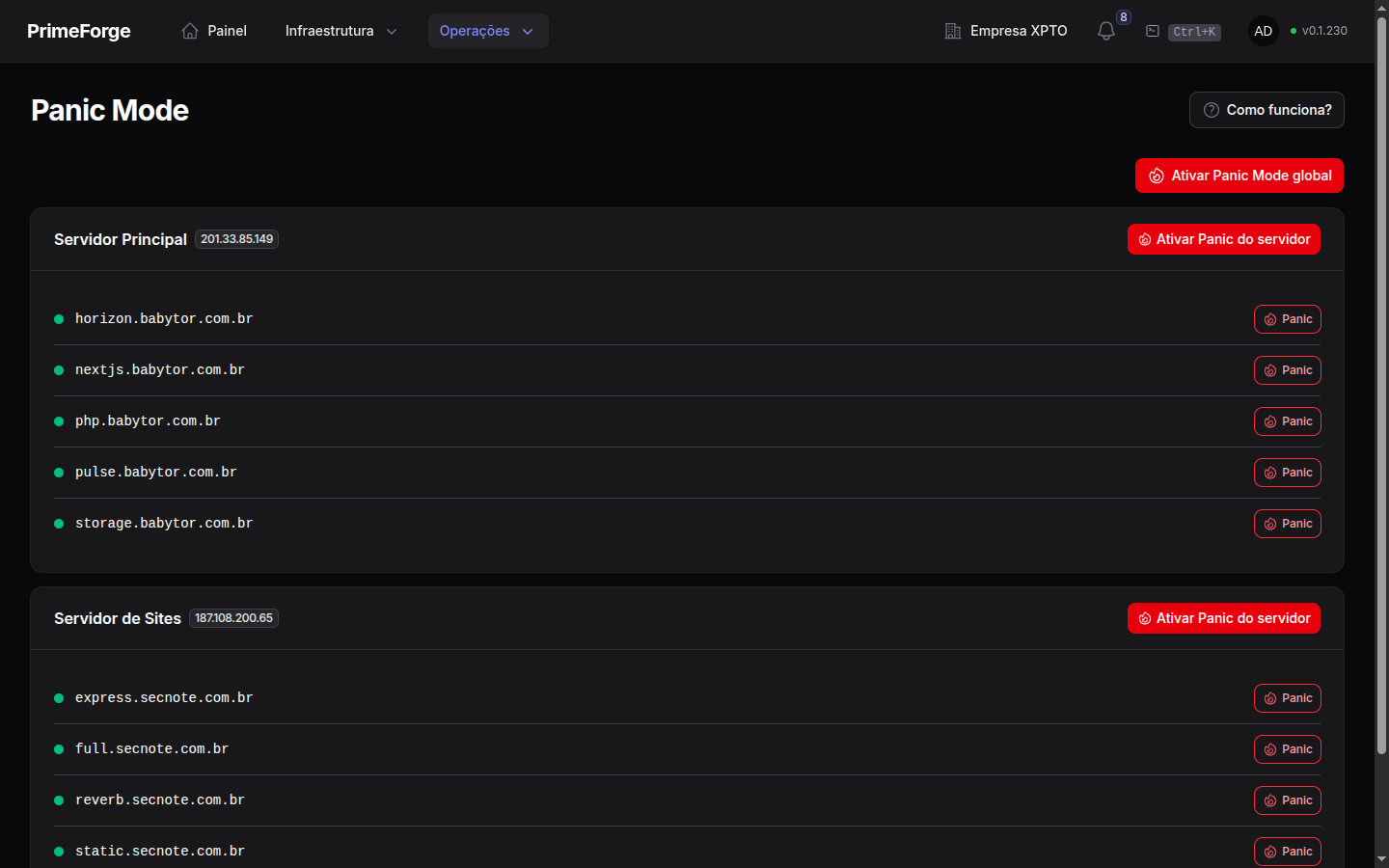
Task: Activate panic for Servidor de Sites
Action: (x=1224, y=618)
